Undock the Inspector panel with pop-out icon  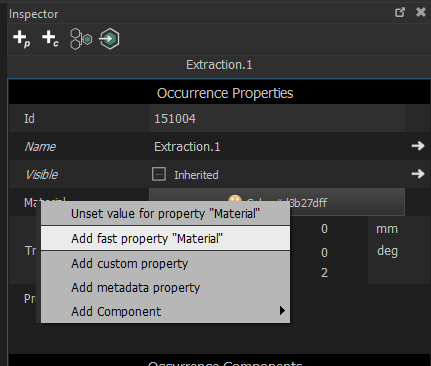[x=400, y=12]
